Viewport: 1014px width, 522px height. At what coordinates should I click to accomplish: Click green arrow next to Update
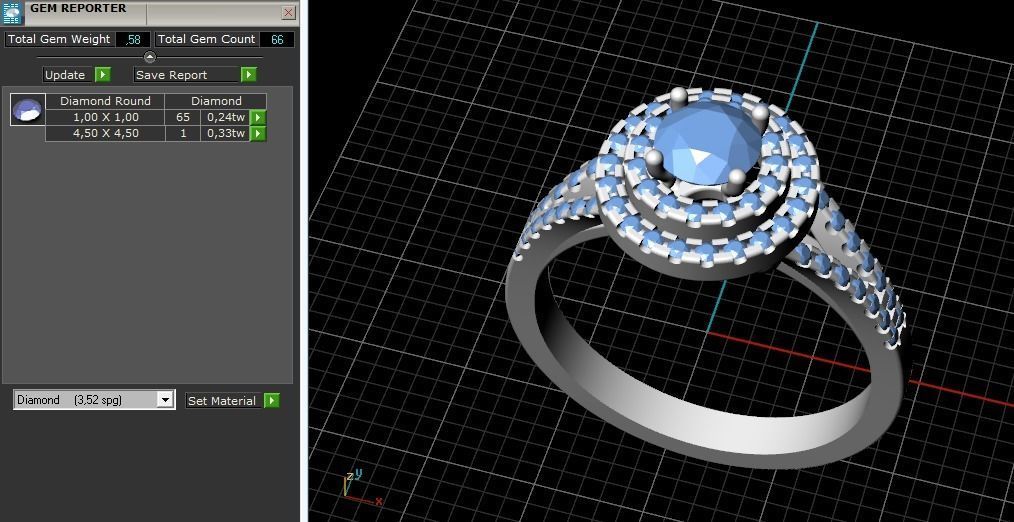pyautogui.click(x=103, y=75)
